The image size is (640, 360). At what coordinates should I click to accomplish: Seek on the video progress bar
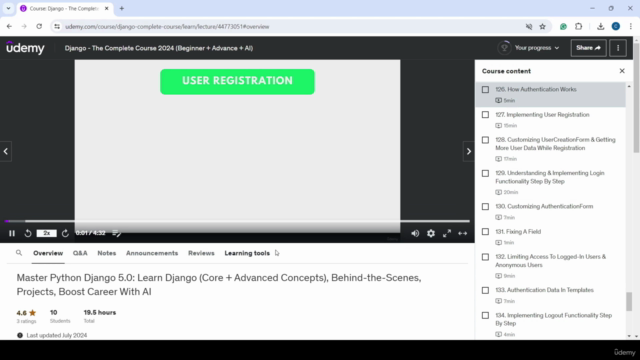(x=237, y=221)
